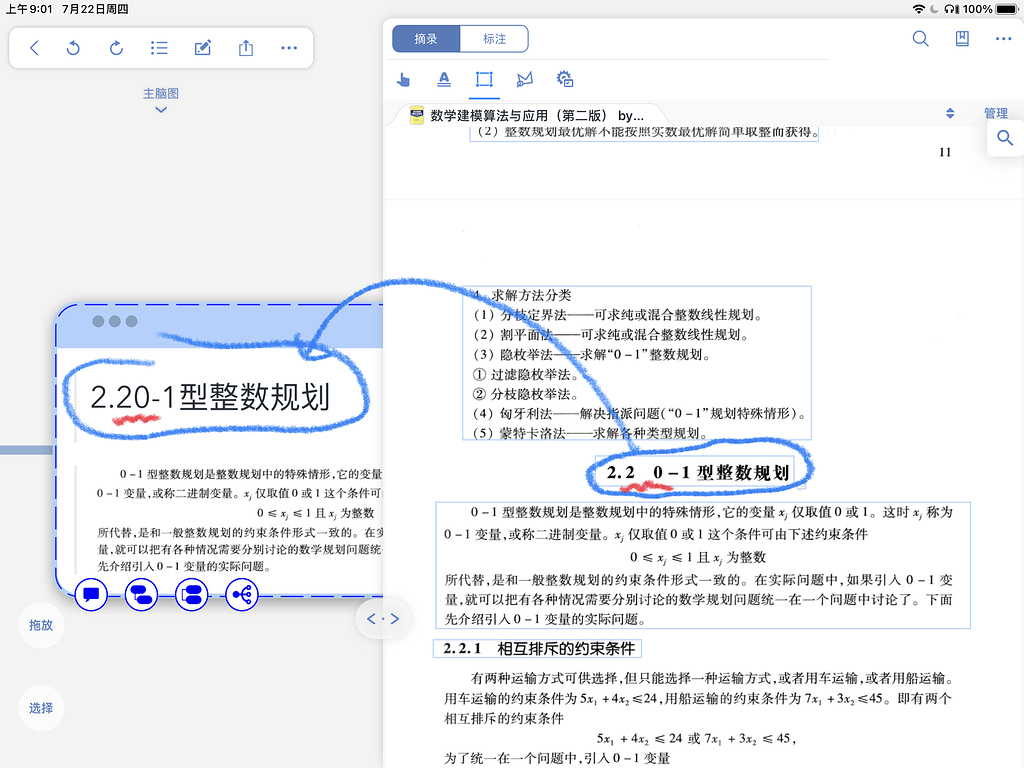Share the mindmap via the export icon
Image resolution: width=1024 pixels, height=768 pixels.
[x=246, y=47]
